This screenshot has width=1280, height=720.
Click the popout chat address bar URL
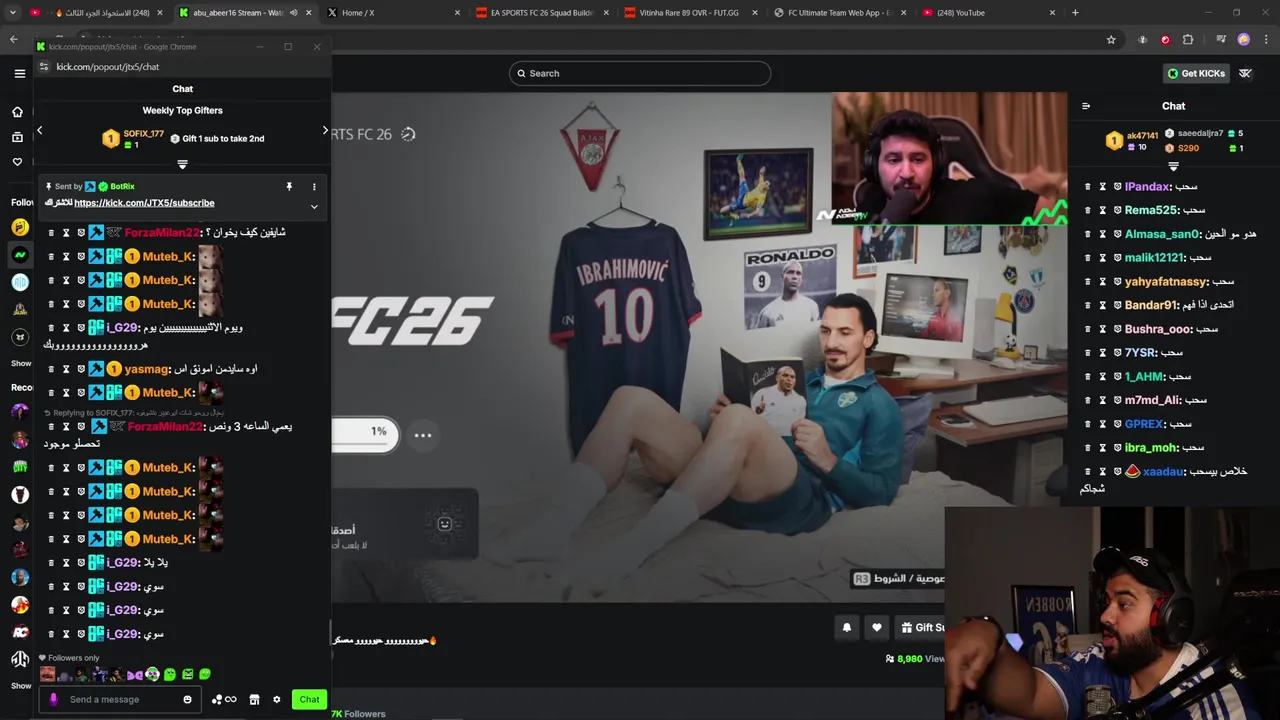108,67
